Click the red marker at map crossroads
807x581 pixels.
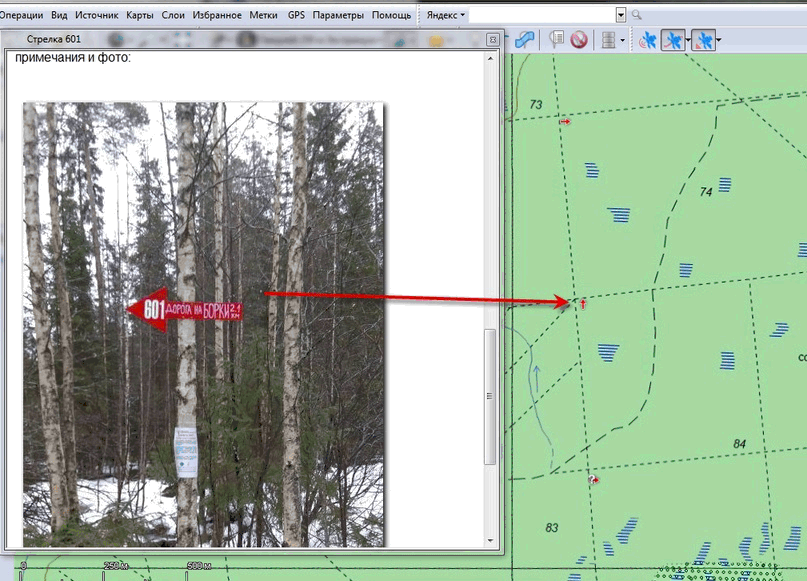582,301
